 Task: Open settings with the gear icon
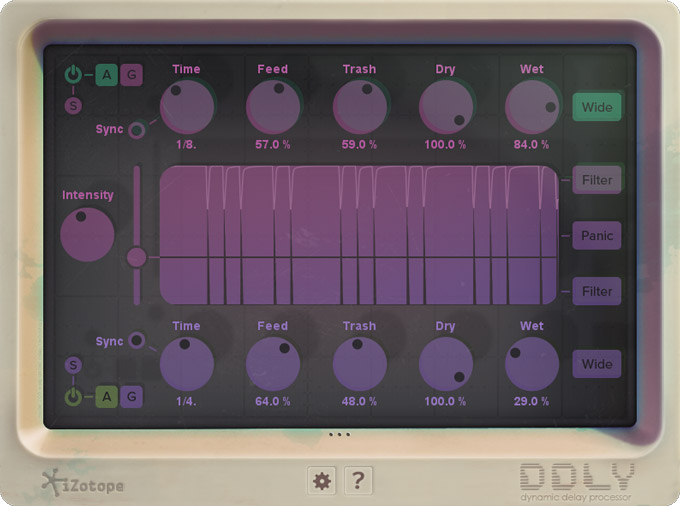pos(321,480)
